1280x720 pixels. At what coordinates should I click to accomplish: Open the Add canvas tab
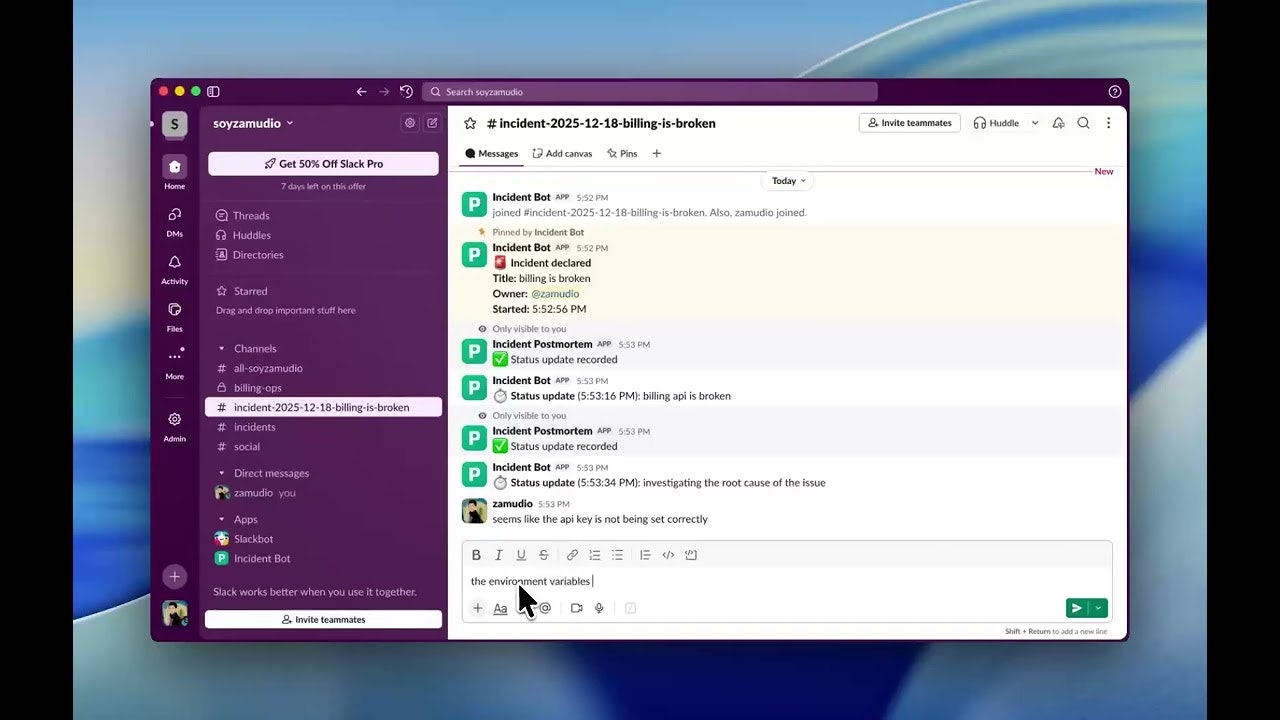562,154
